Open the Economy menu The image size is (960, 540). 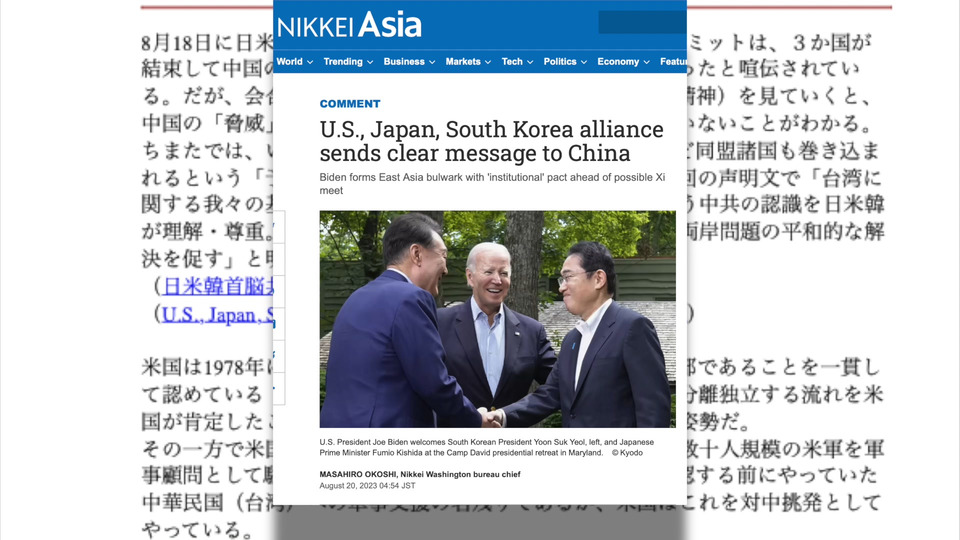click(623, 62)
